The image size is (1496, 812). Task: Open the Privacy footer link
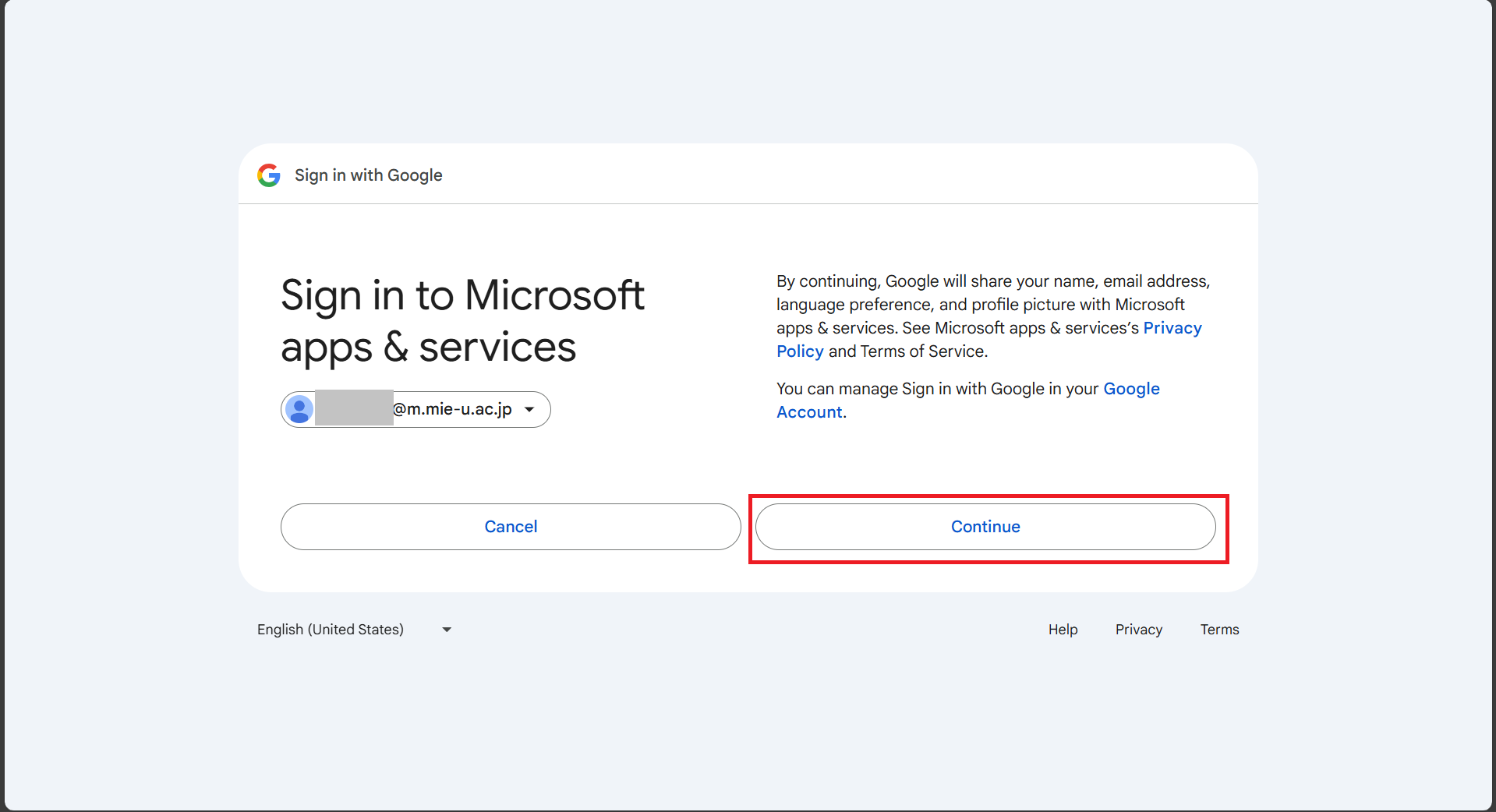pyautogui.click(x=1138, y=630)
